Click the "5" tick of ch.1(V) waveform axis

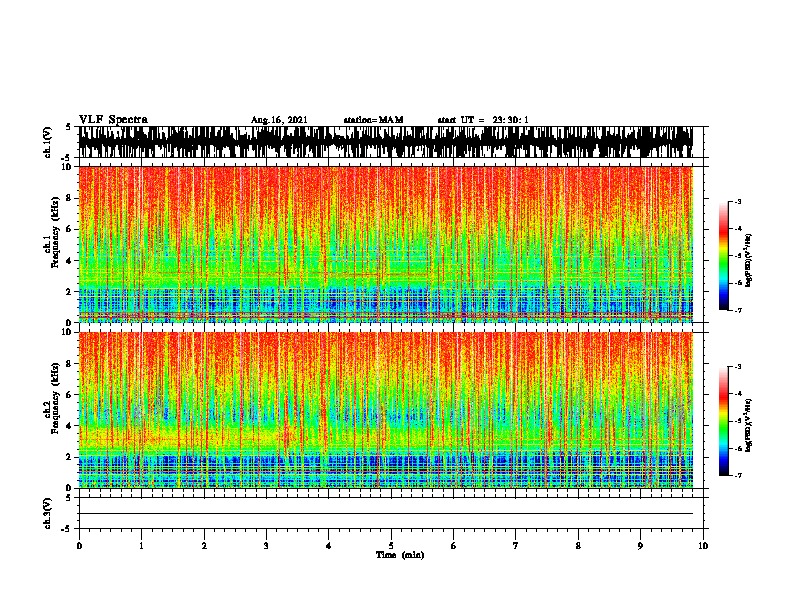(x=68, y=127)
